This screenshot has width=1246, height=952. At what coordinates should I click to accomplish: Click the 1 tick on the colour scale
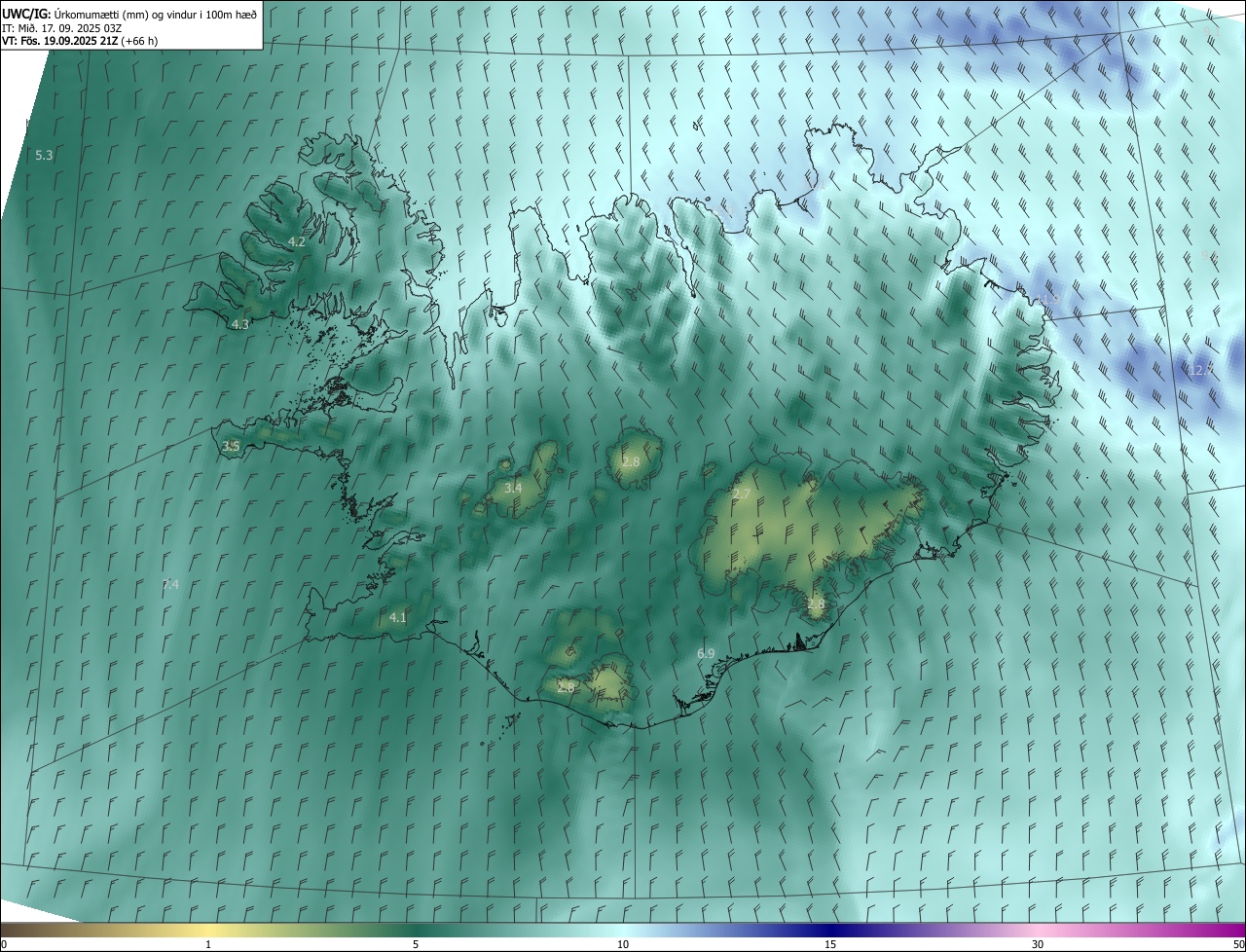point(208,944)
